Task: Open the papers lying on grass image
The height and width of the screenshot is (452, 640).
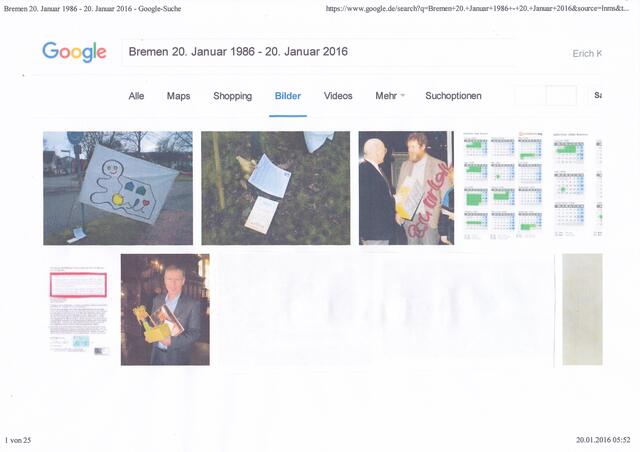Action: 276,188
